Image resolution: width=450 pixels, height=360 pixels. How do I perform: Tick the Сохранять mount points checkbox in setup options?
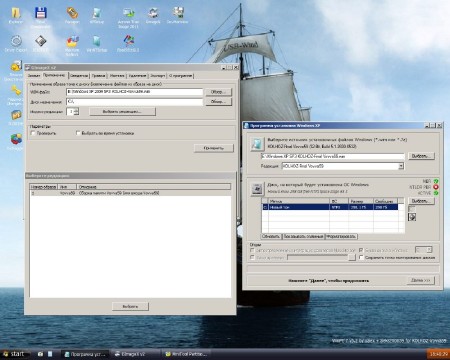[x=361, y=257]
